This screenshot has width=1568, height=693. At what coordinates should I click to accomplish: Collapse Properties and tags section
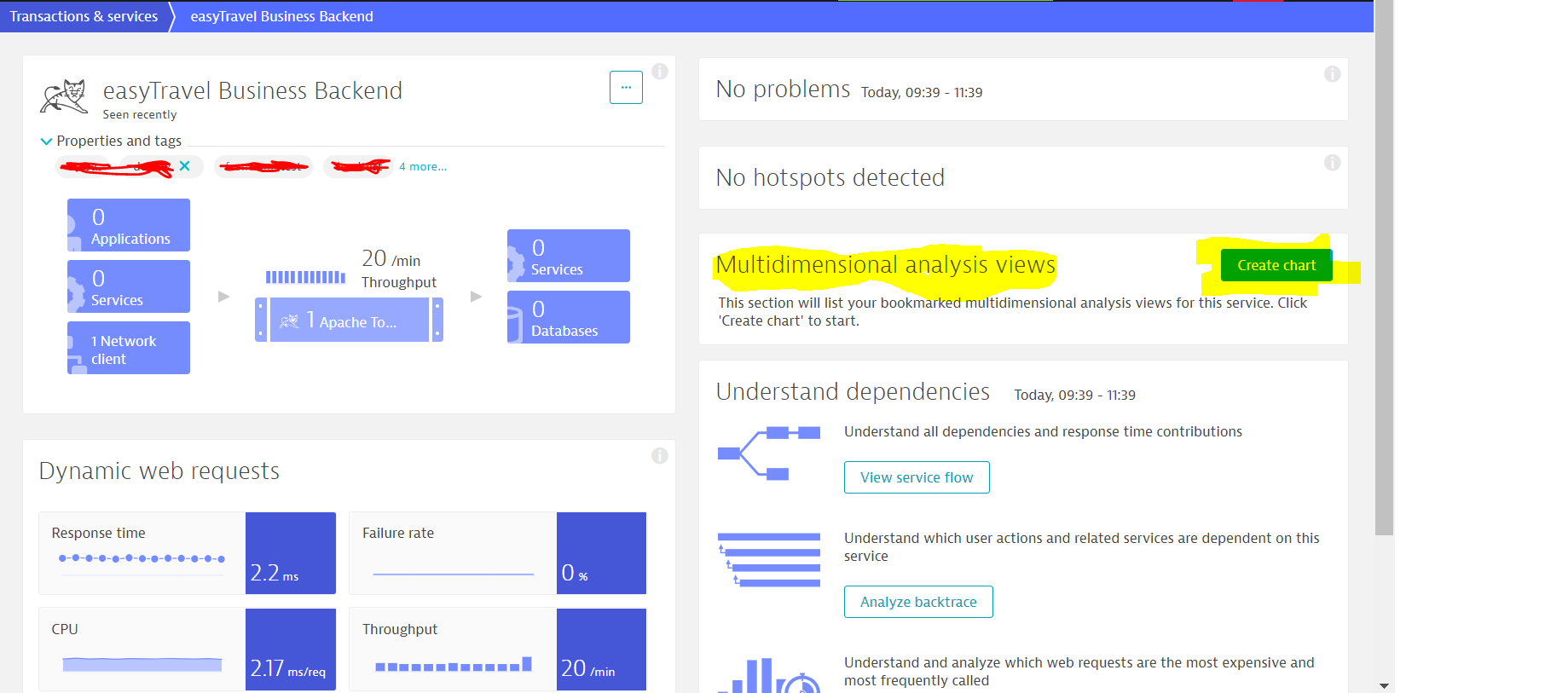click(x=47, y=141)
